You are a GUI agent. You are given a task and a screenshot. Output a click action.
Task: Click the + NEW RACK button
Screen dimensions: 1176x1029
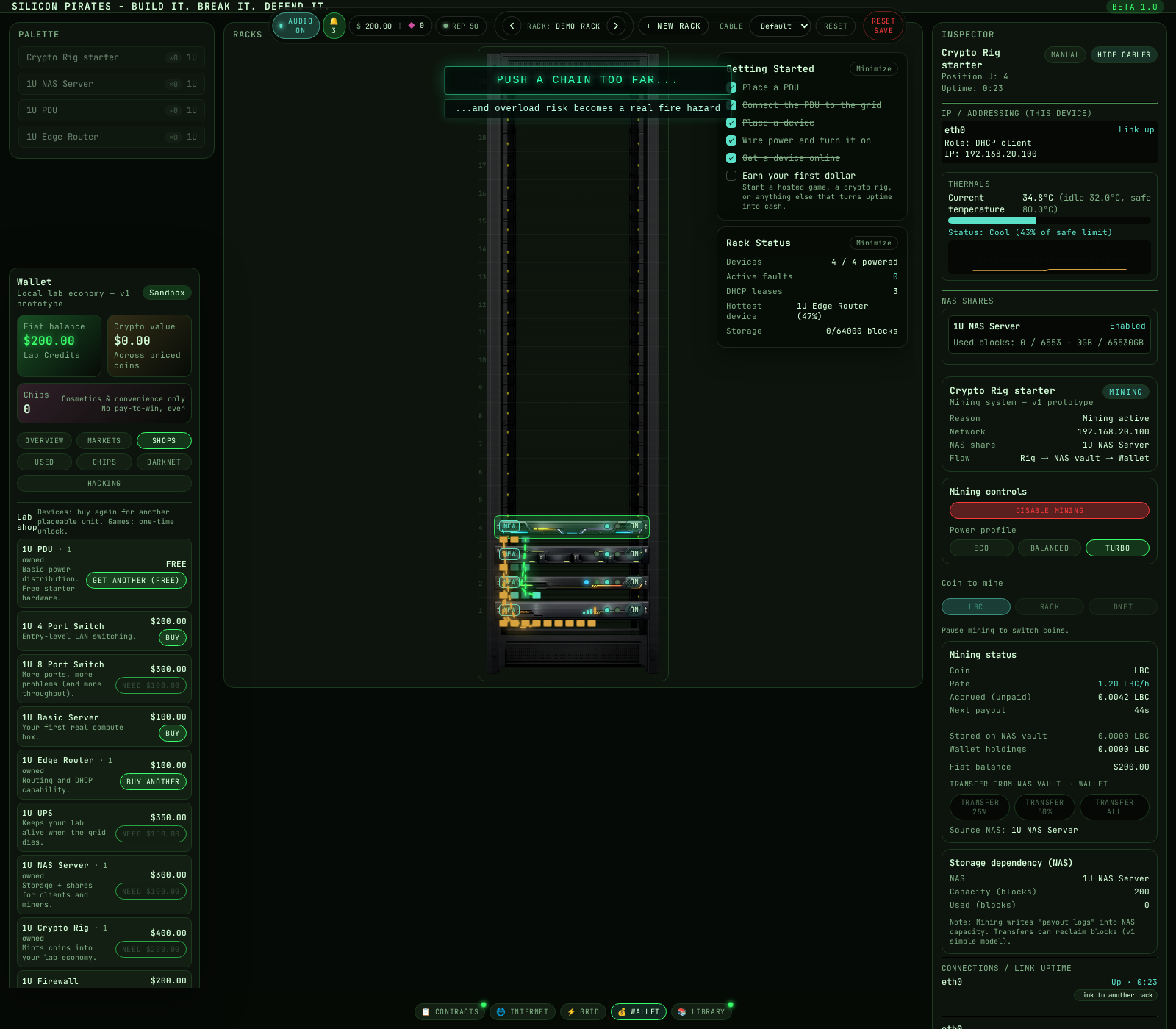click(673, 26)
